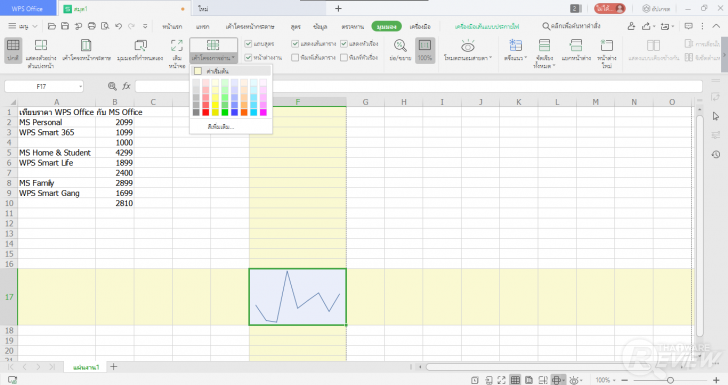Click the Print Preview icon
728x385 pixels.
click(105, 26)
